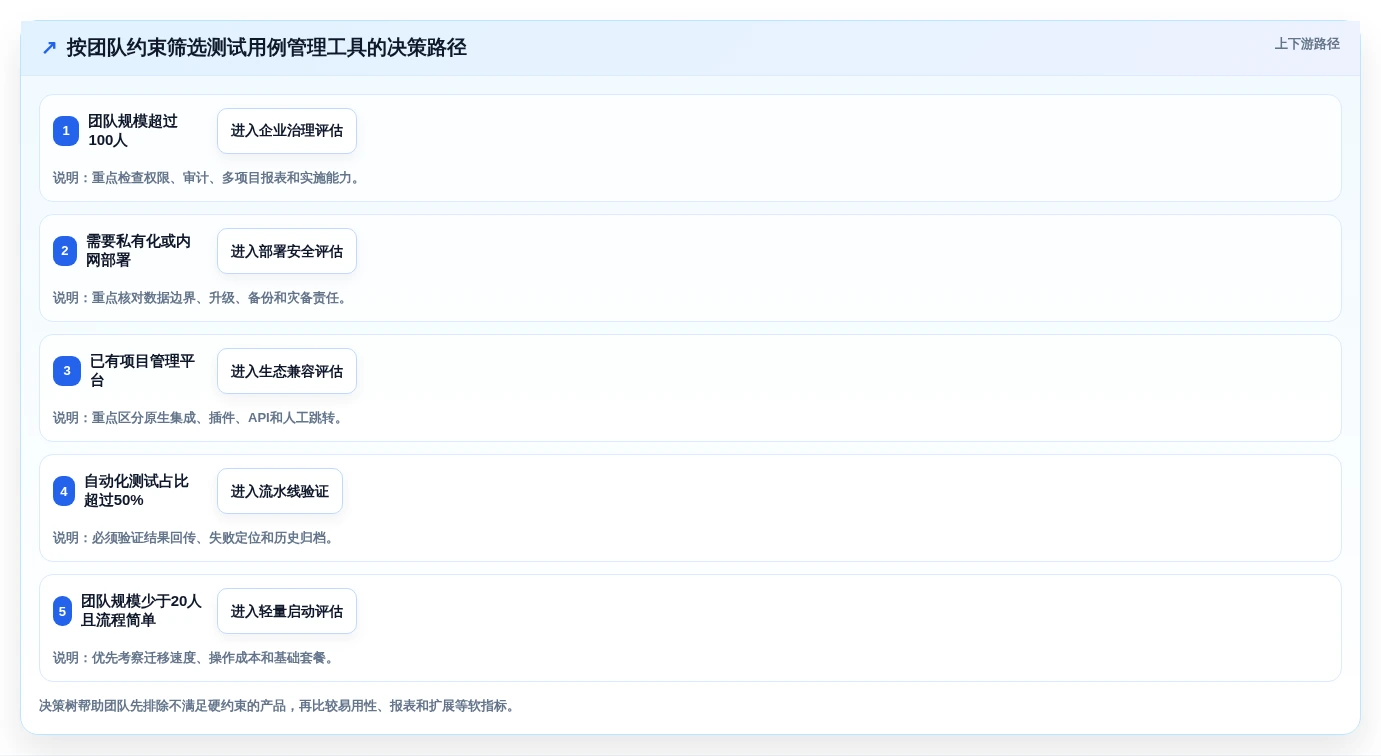
Task: Select the condition text 团队规模少于20人且流程简单
Action: [x=141, y=611]
